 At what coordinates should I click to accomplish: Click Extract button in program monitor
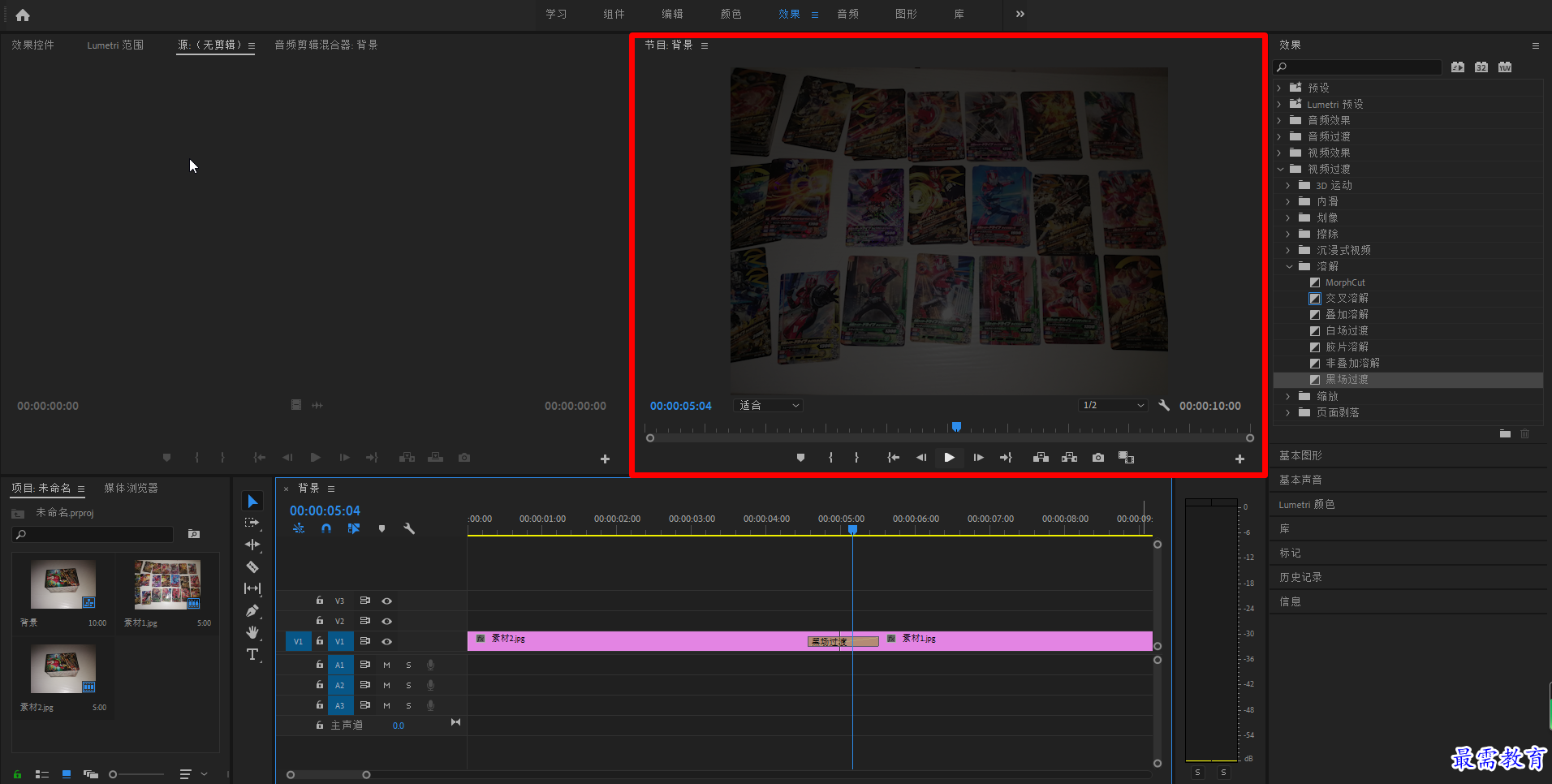[x=1070, y=458]
